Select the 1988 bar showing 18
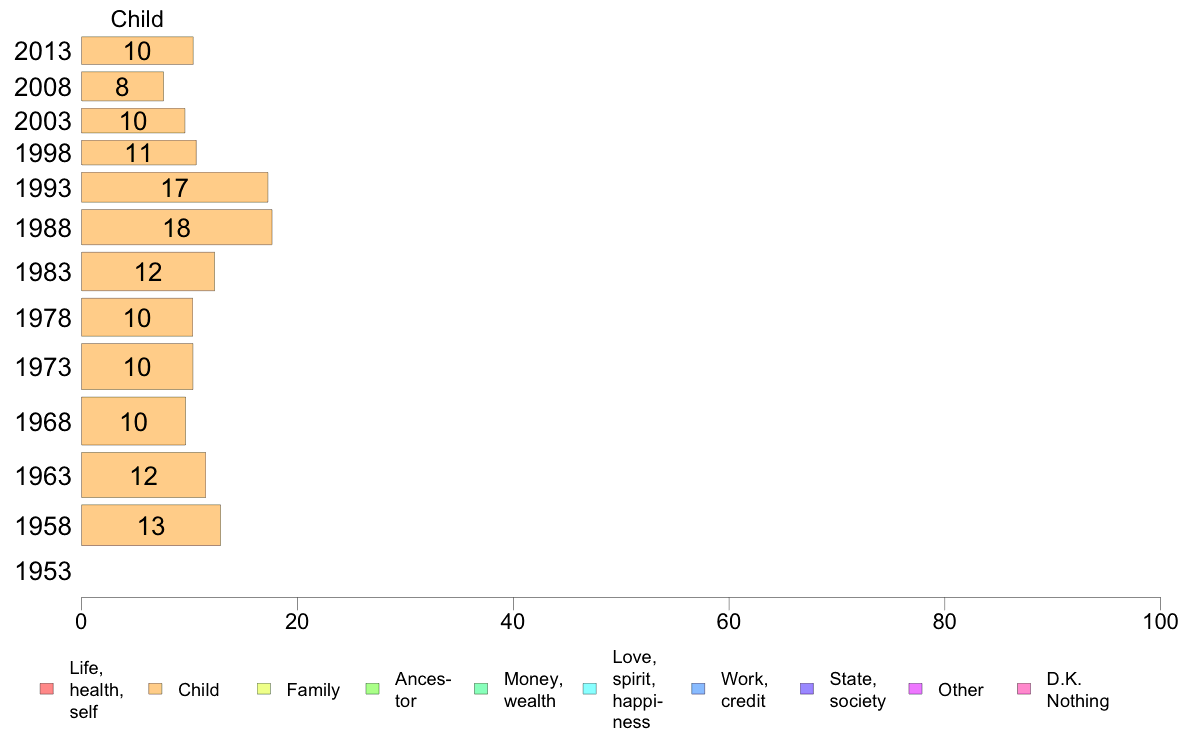This screenshot has height=736, width=1188. click(x=177, y=227)
